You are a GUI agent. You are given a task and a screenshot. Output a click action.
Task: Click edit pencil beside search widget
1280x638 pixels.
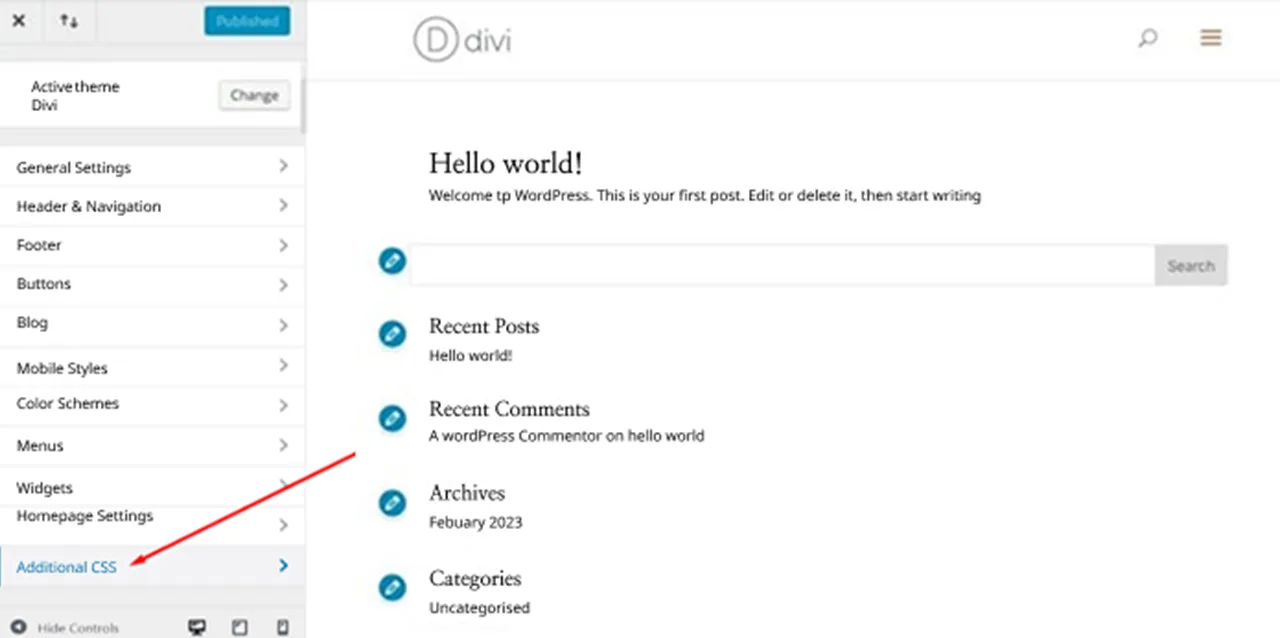point(392,261)
